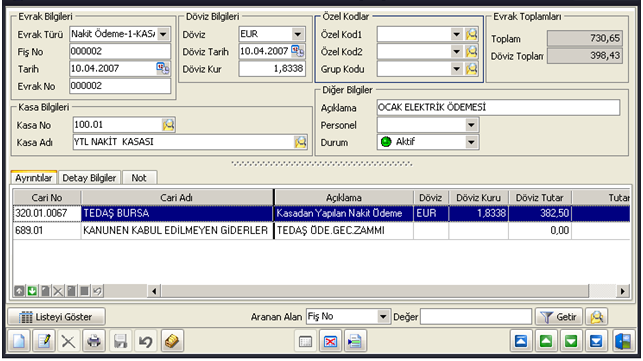The height and width of the screenshot is (361, 643).
Task: Click the printer icon
Action: point(94,341)
